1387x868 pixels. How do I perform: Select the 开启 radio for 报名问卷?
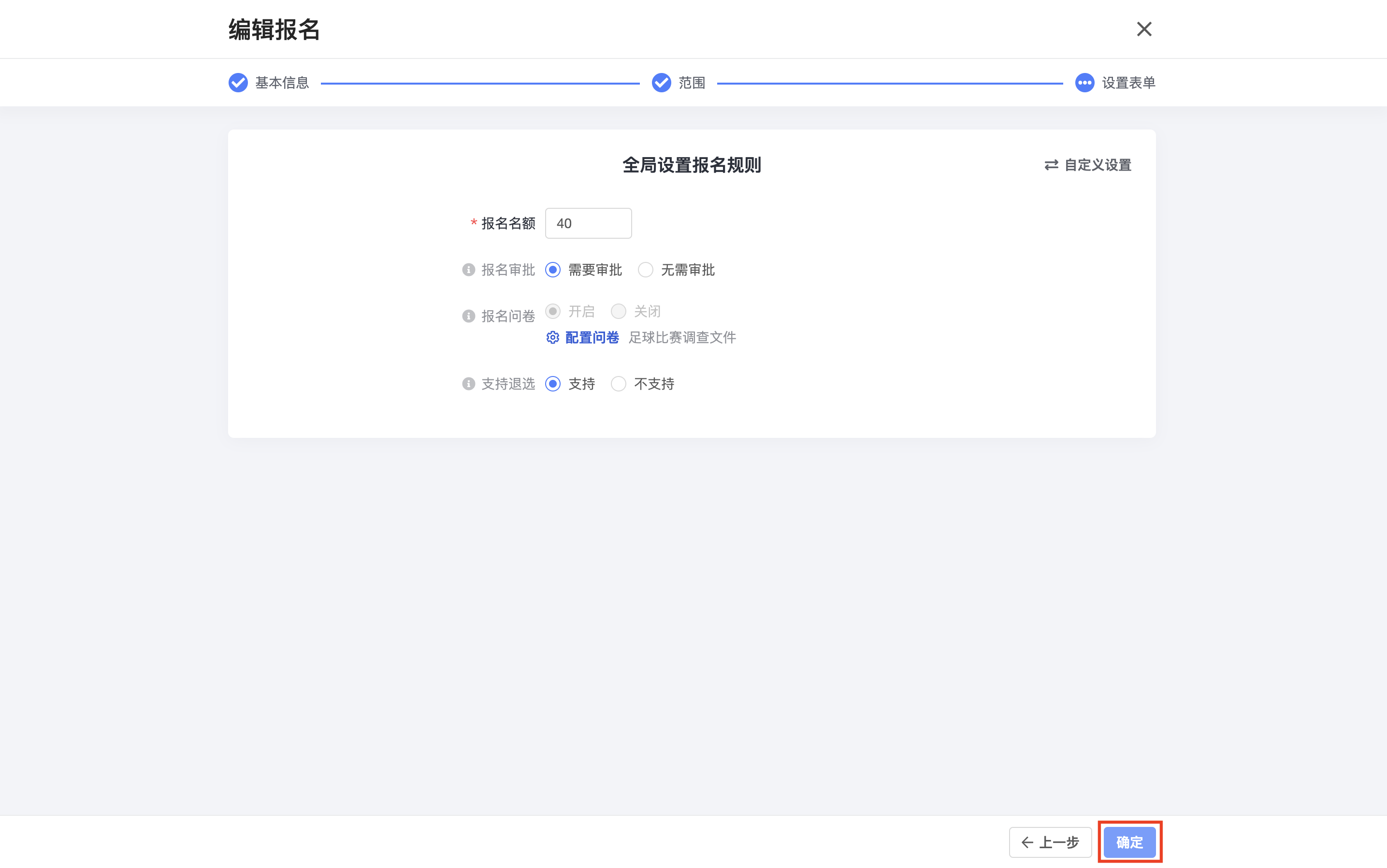point(552,311)
